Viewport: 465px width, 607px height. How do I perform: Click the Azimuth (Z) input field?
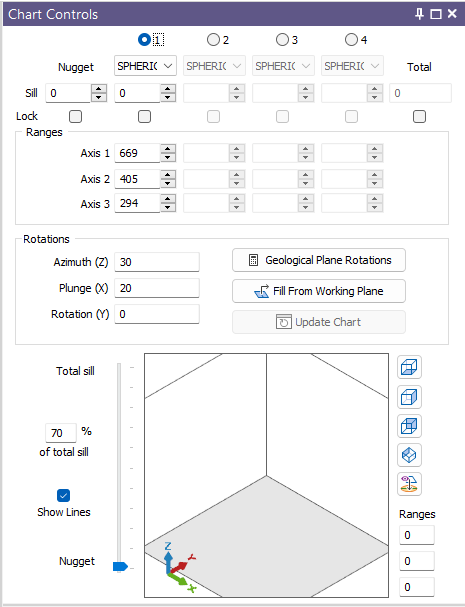point(157,262)
